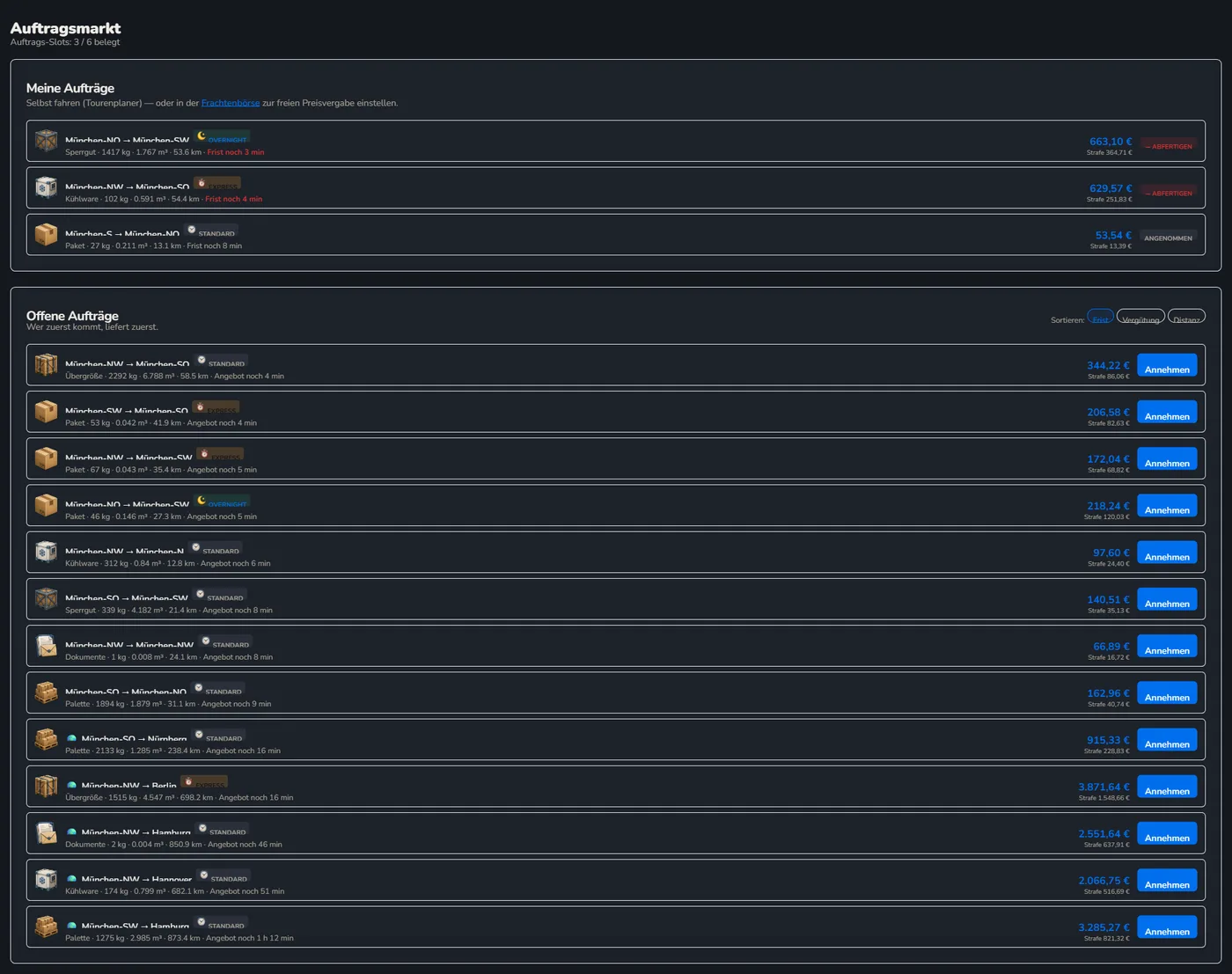1232x974 pixels.
Task: Click the Standard badge on Dokumente 1 kg
Action: pyautogui.click(x=225, y=641)
